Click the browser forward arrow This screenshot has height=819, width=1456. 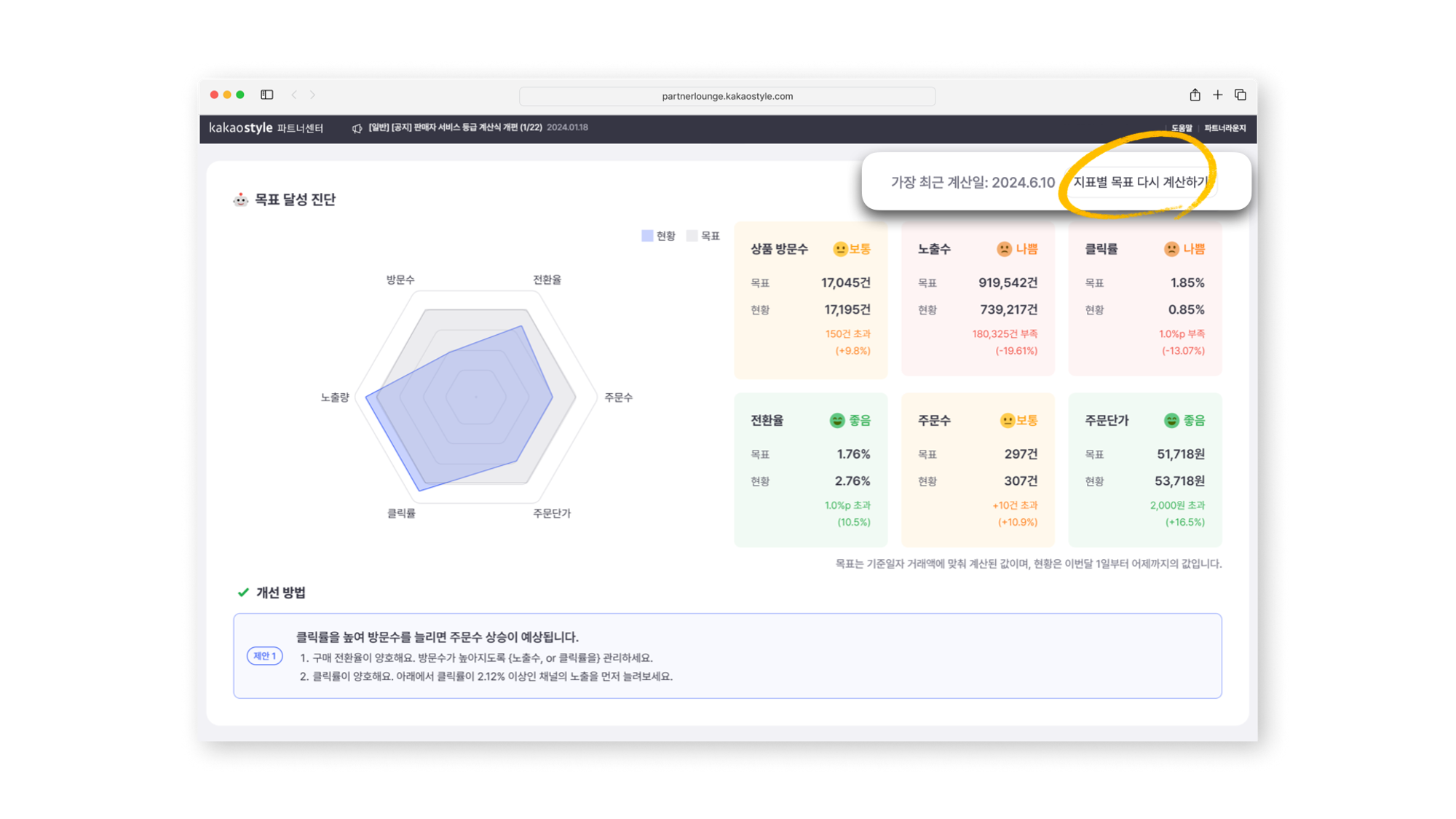point(313,95)
